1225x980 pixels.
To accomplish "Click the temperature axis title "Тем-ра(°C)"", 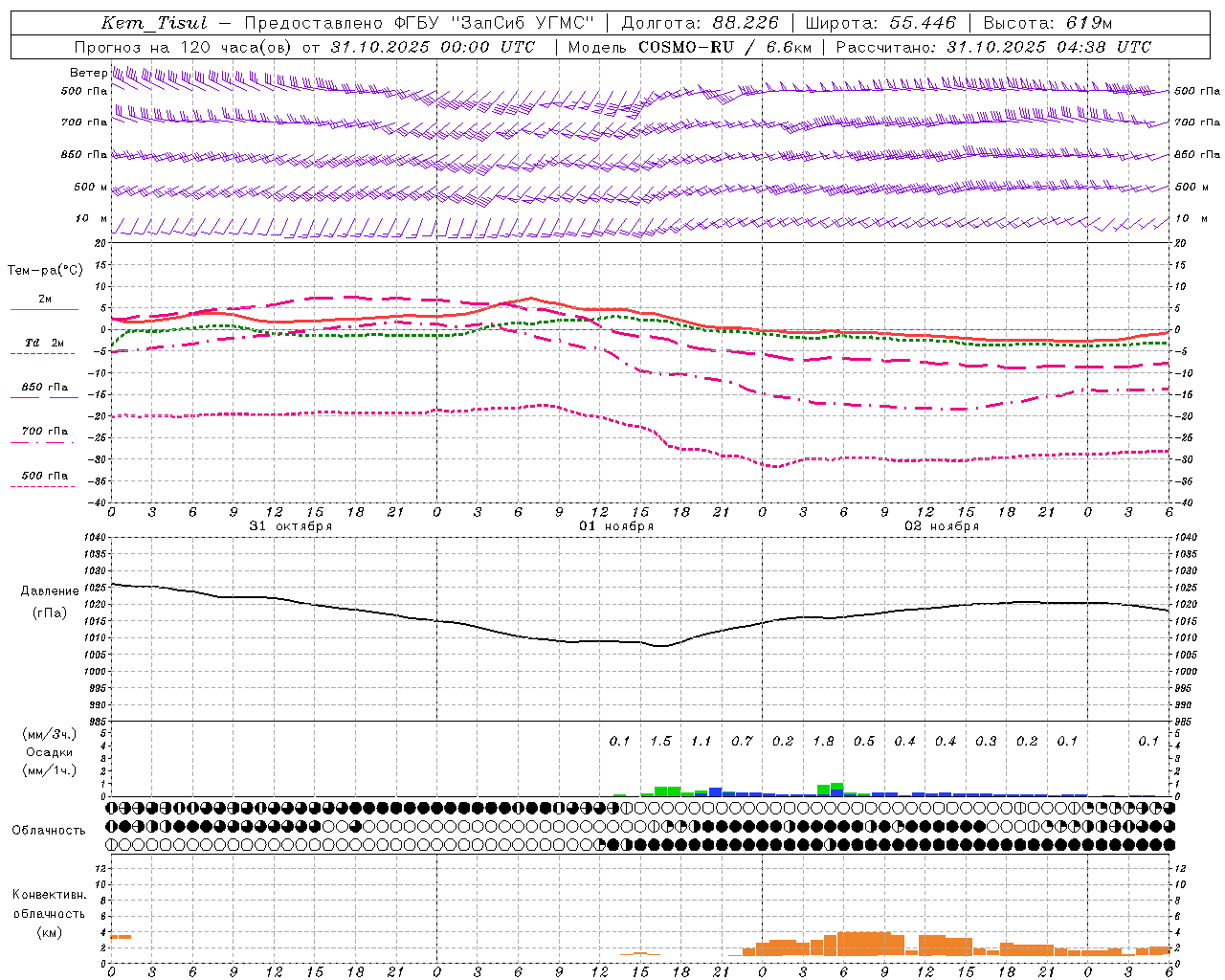I will tap(45, 270).
